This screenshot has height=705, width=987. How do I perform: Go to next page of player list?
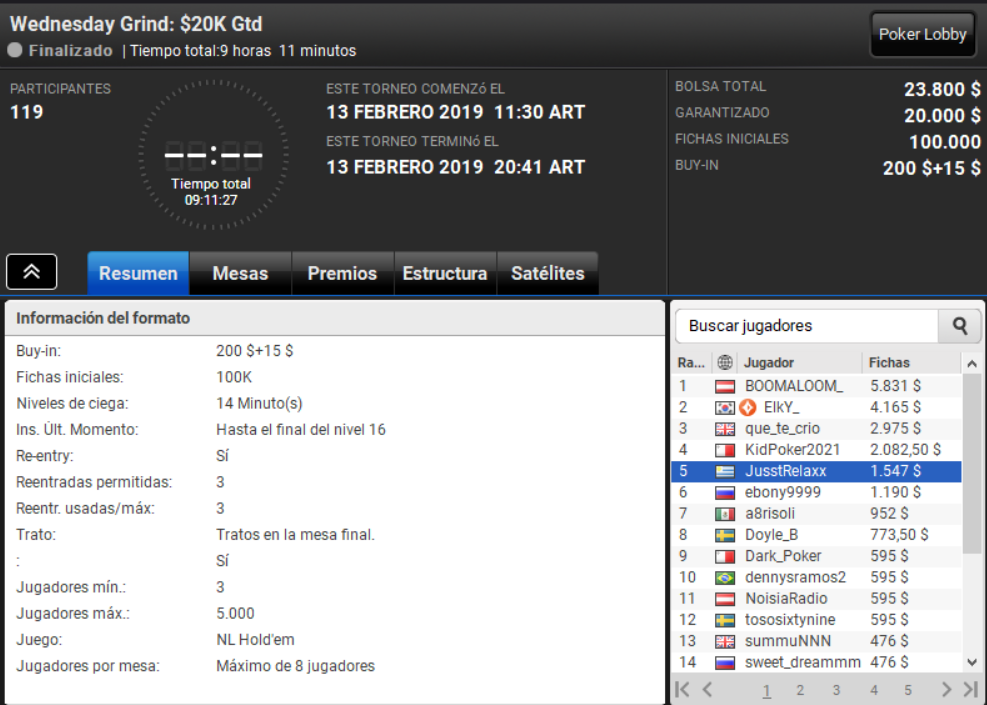pos(946,689)
